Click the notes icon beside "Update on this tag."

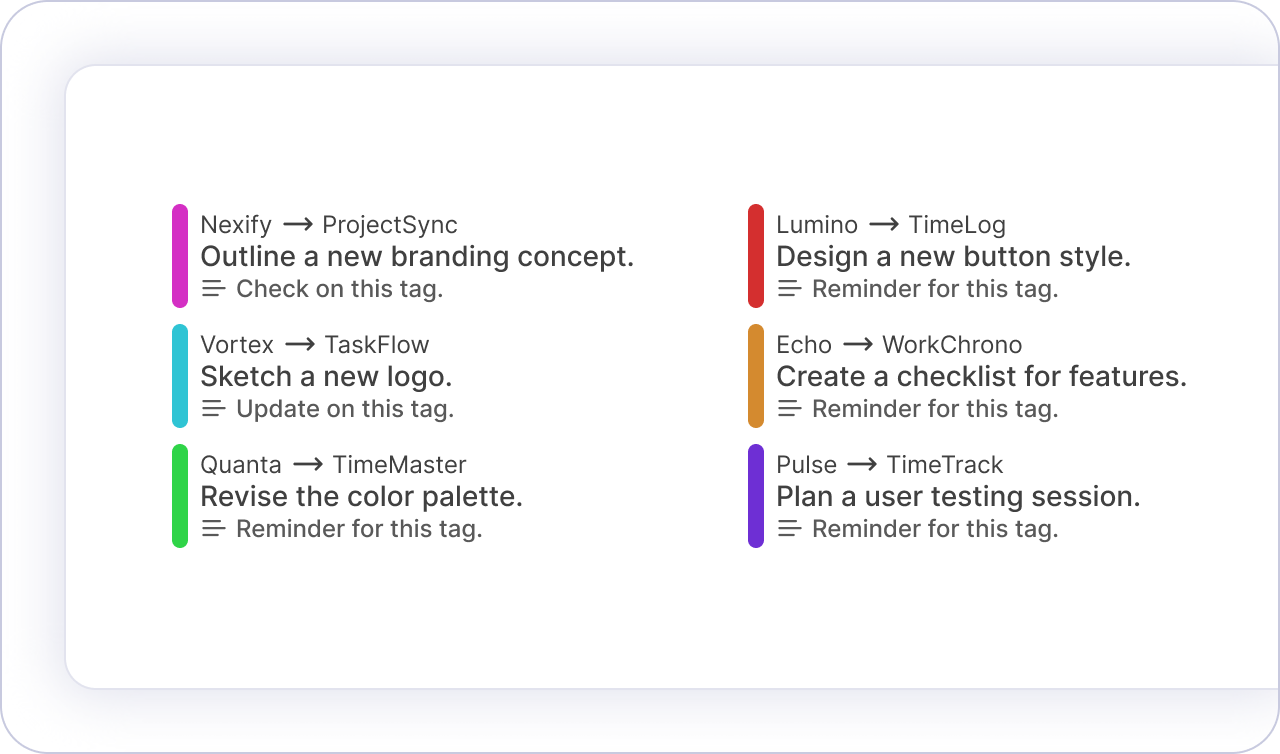tap(213, 409)
